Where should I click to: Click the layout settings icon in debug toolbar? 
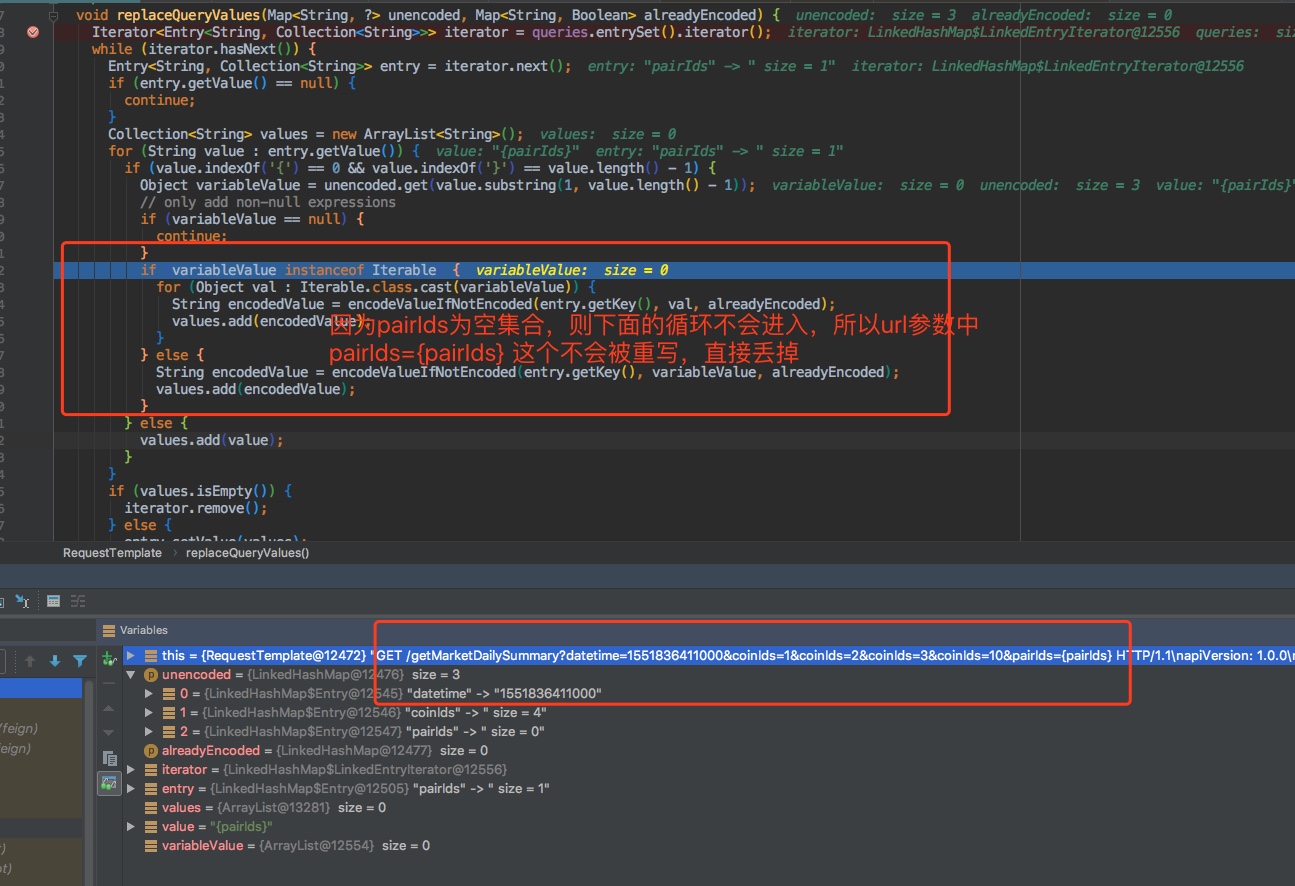point(76,601)
